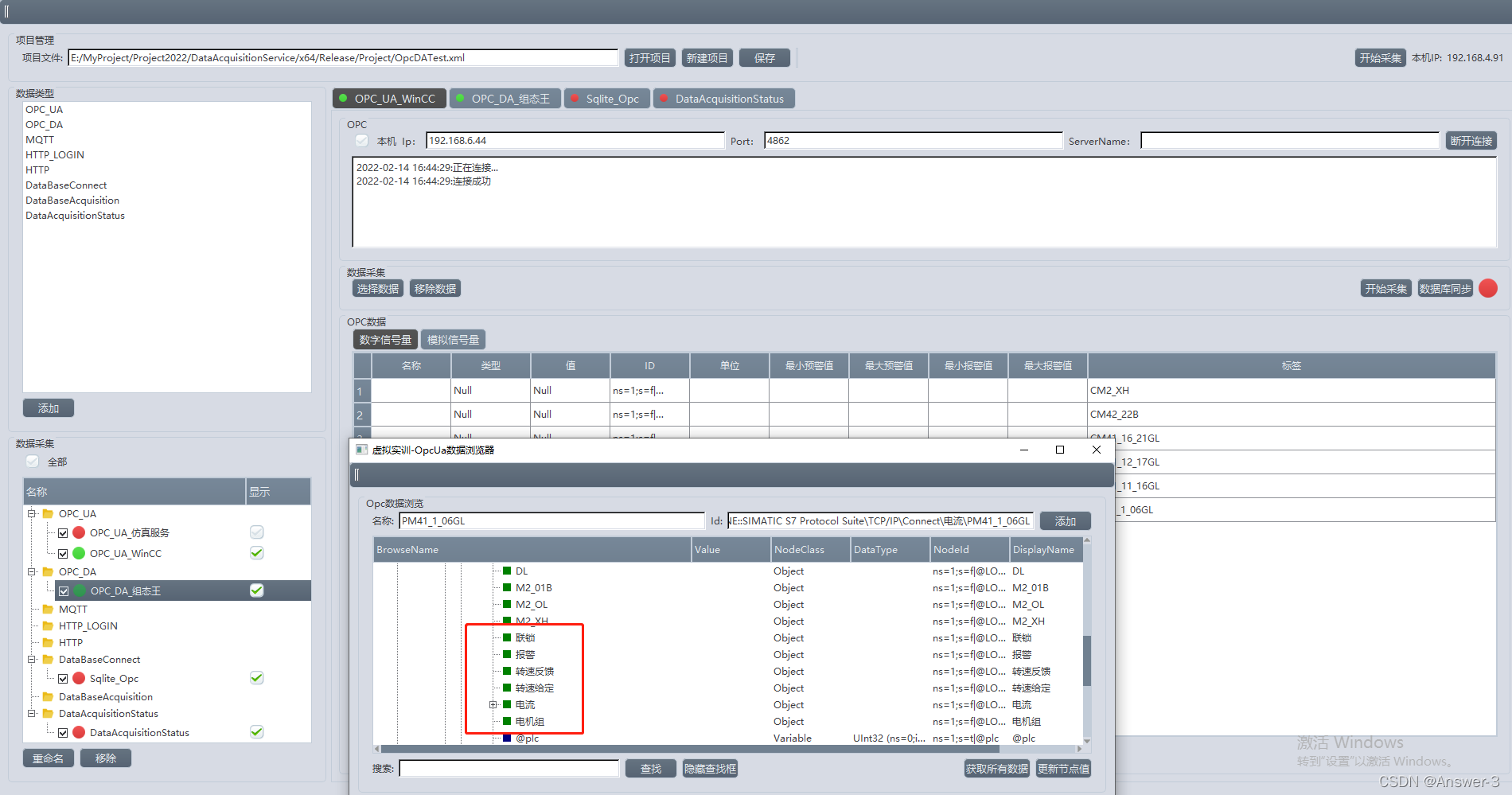Click the MQTT folder icon in tree
The image size is (1512, 795).
coord(48,610)
